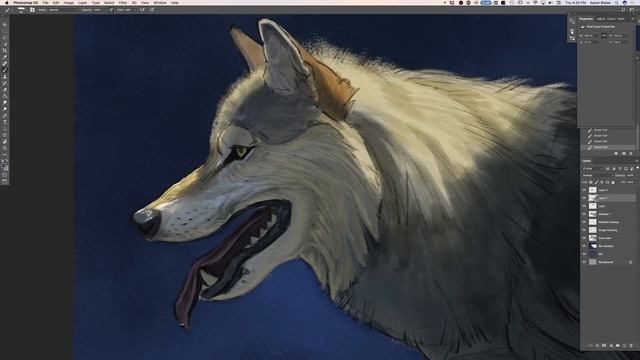Viewport: 640px width, 360px height.
Task: Click the Wi-Fi status icon
Action: pos(535,2)
